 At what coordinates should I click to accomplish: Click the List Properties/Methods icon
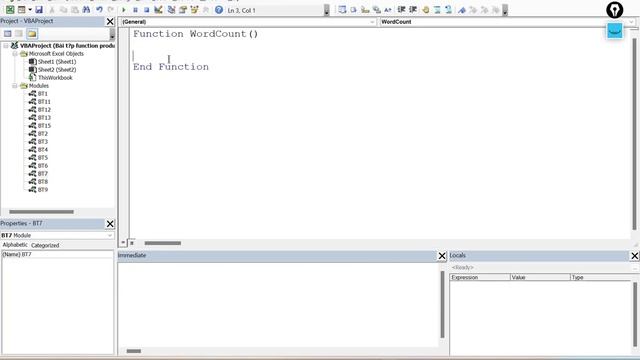[x=342, y=10]
